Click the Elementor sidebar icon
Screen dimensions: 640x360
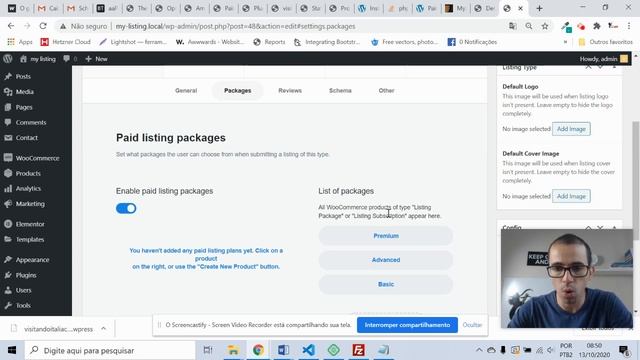(8, 224)
